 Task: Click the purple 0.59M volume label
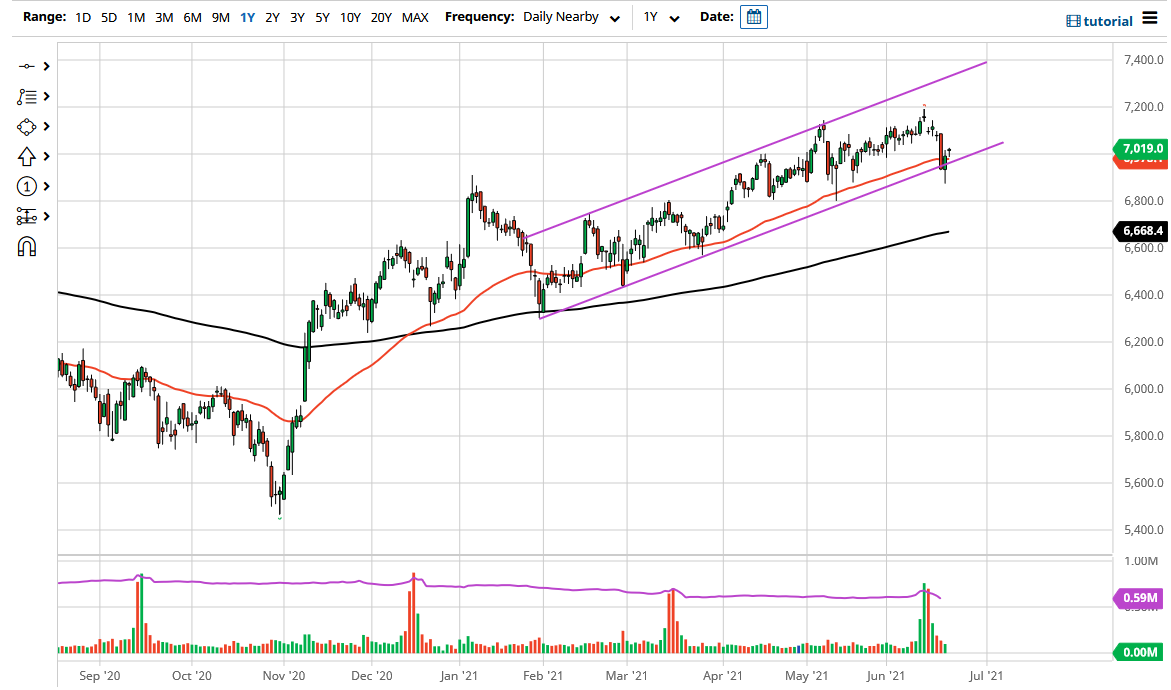coord(1140,597)
